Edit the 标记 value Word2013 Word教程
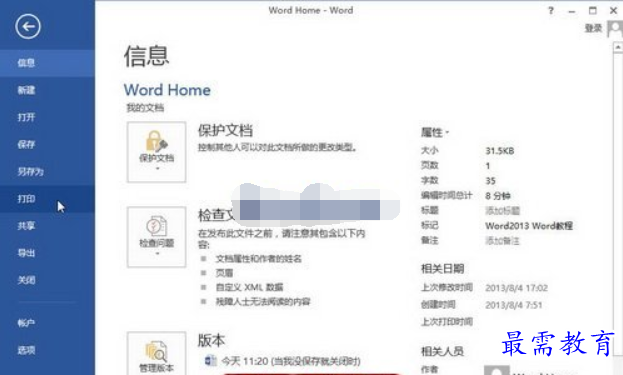The image size is (623, 375). (529, 226)
